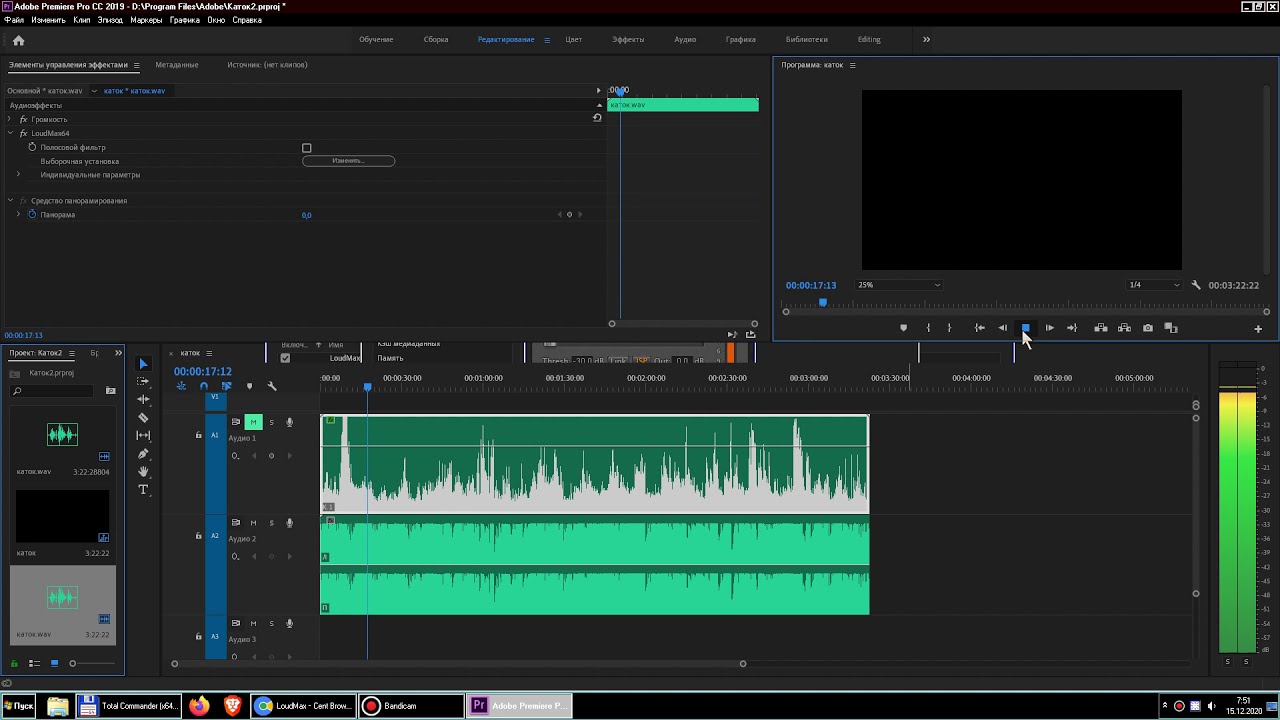Switch to Аудио workspace
The height and width of the screenshot is (720, 1280).
[x=685, y=40]
